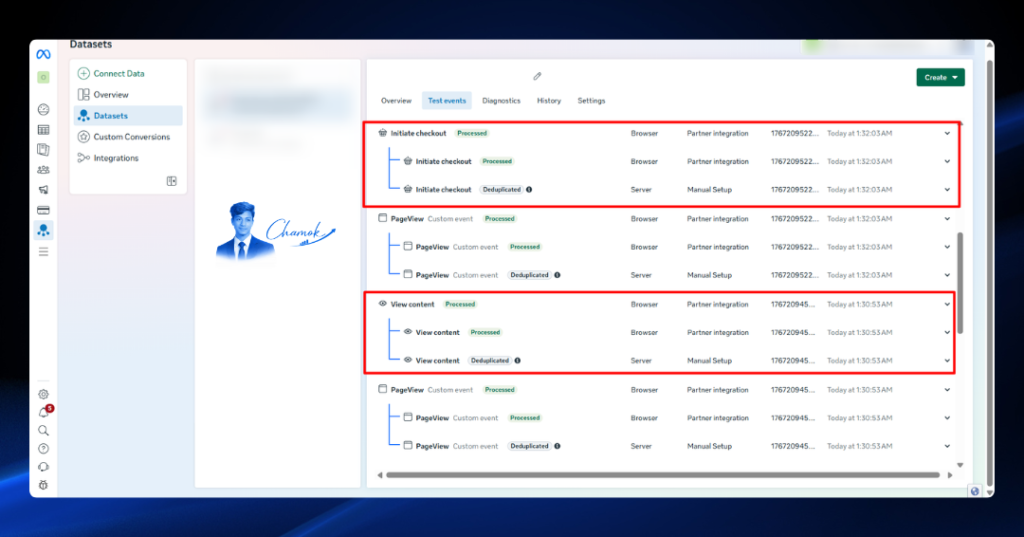Expand the View content server Deduplicated row
The image size is (1024, 537).
(947, 361)
